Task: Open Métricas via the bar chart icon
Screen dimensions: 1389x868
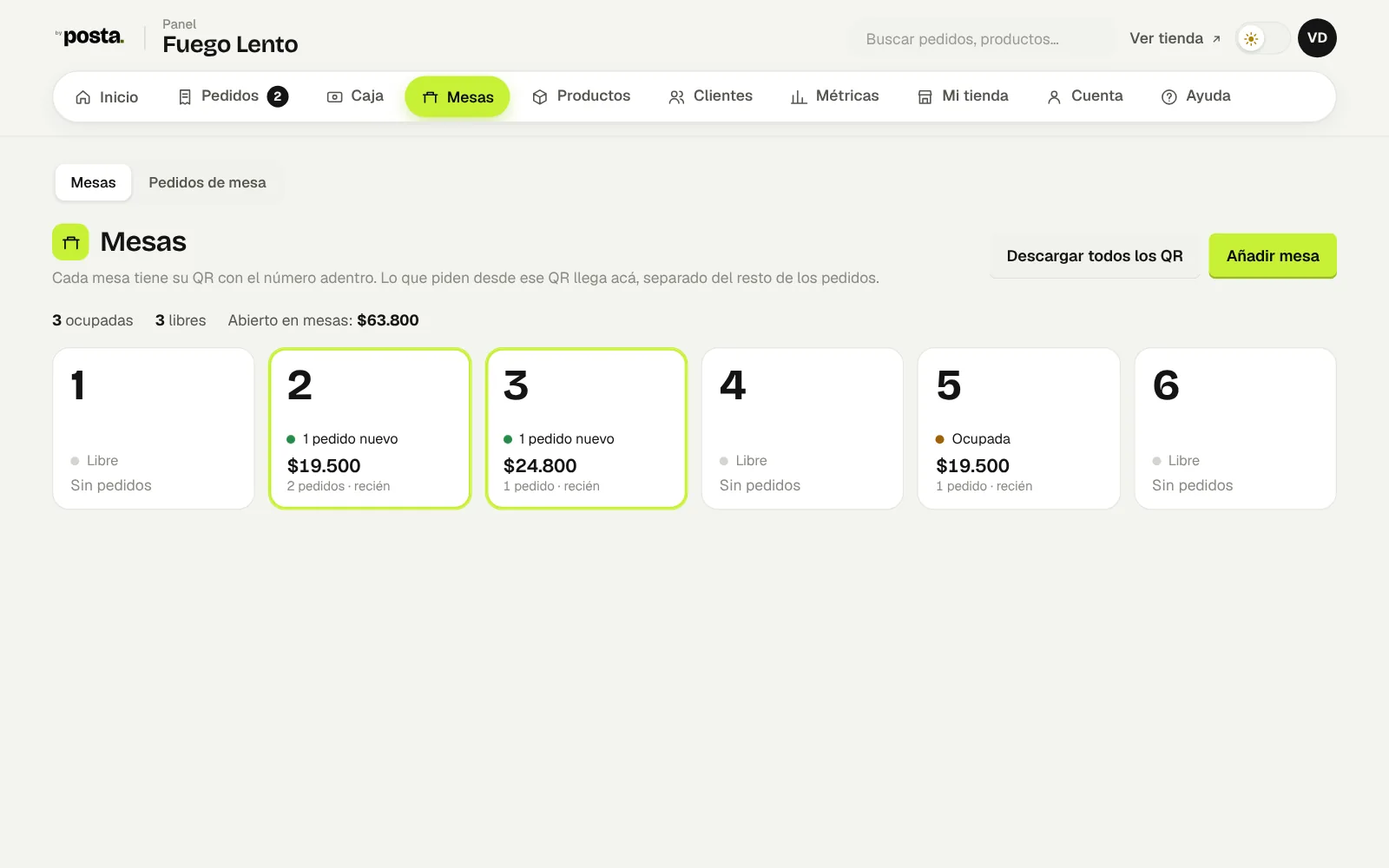Action: pos(799,97)
